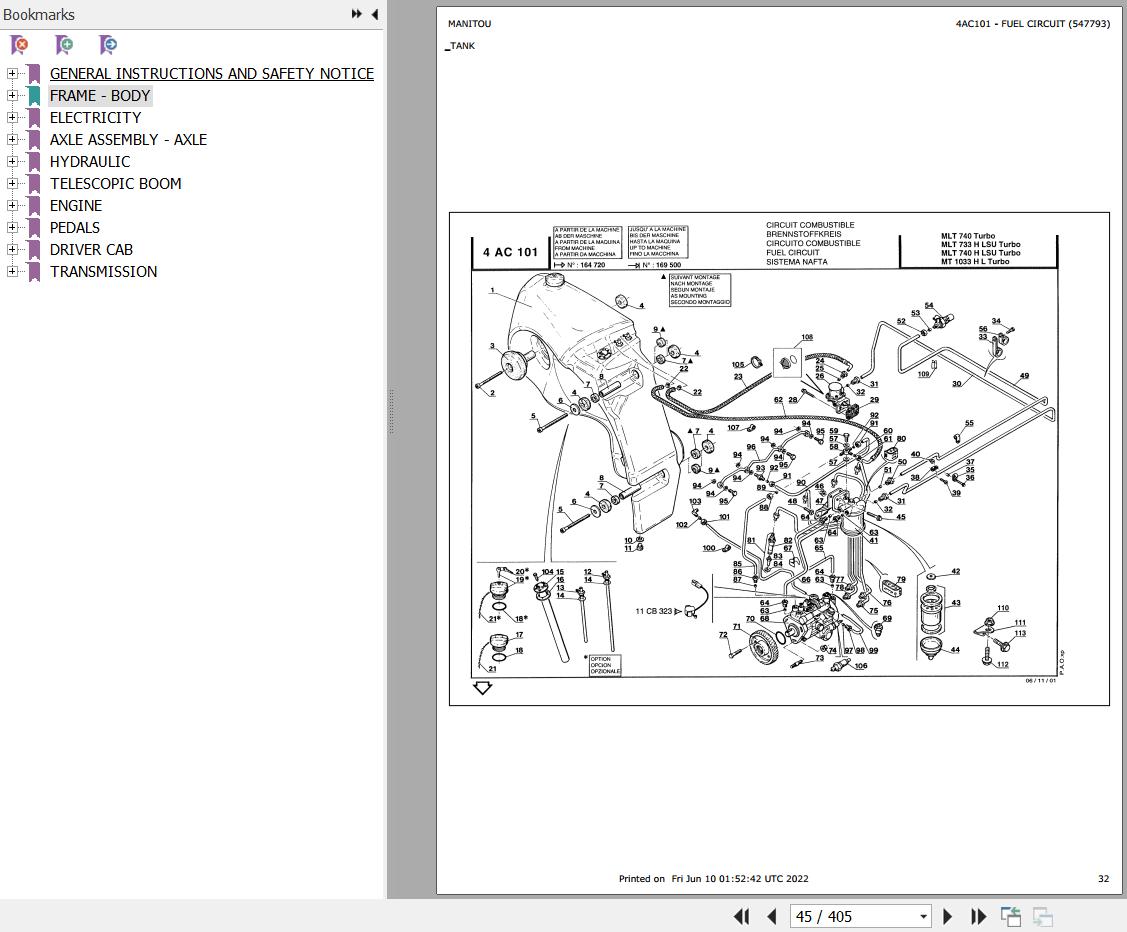Jump to the first page
1127x932 pixels.
point(741,916)
